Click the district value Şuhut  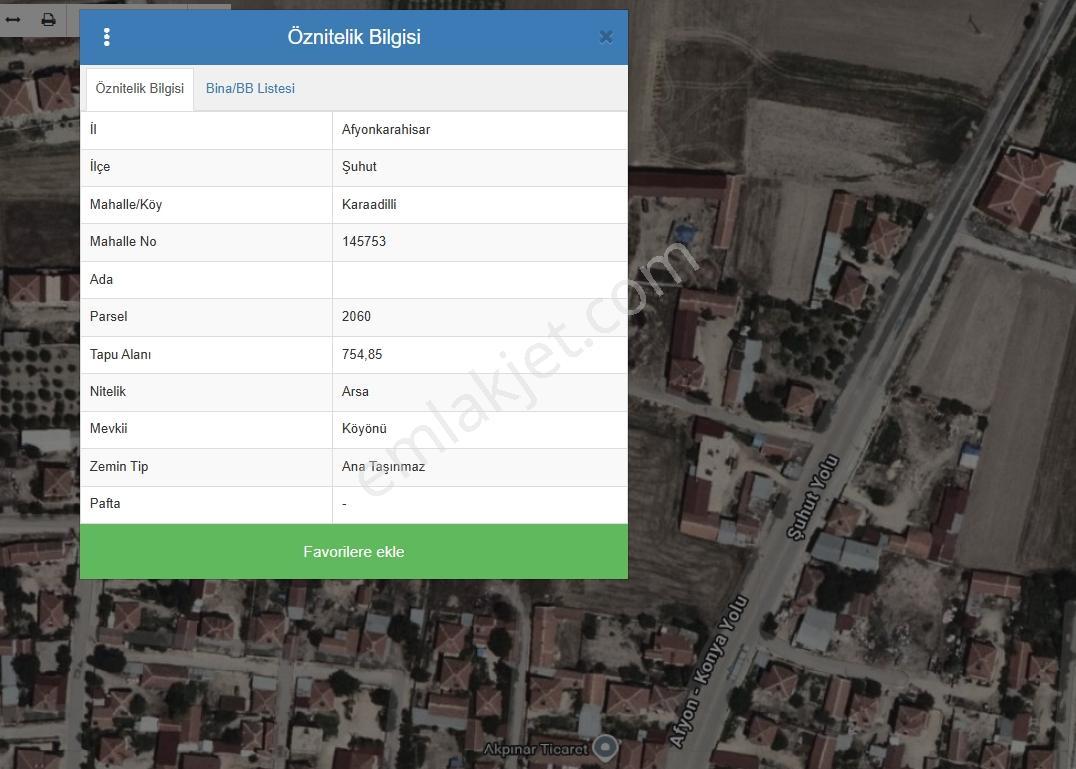coord(359,167)
